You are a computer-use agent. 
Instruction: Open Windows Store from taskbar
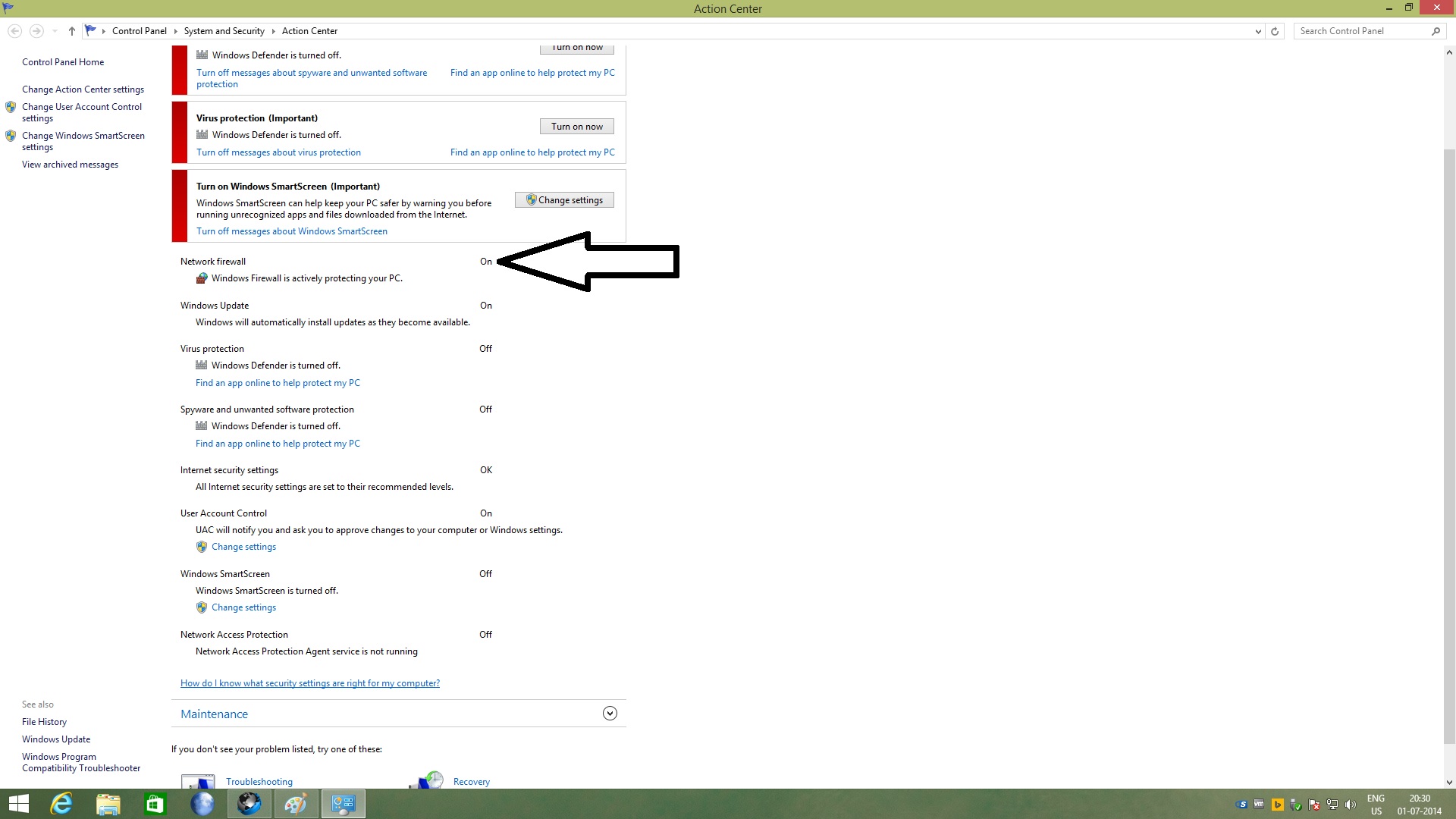tap(155, 804)
